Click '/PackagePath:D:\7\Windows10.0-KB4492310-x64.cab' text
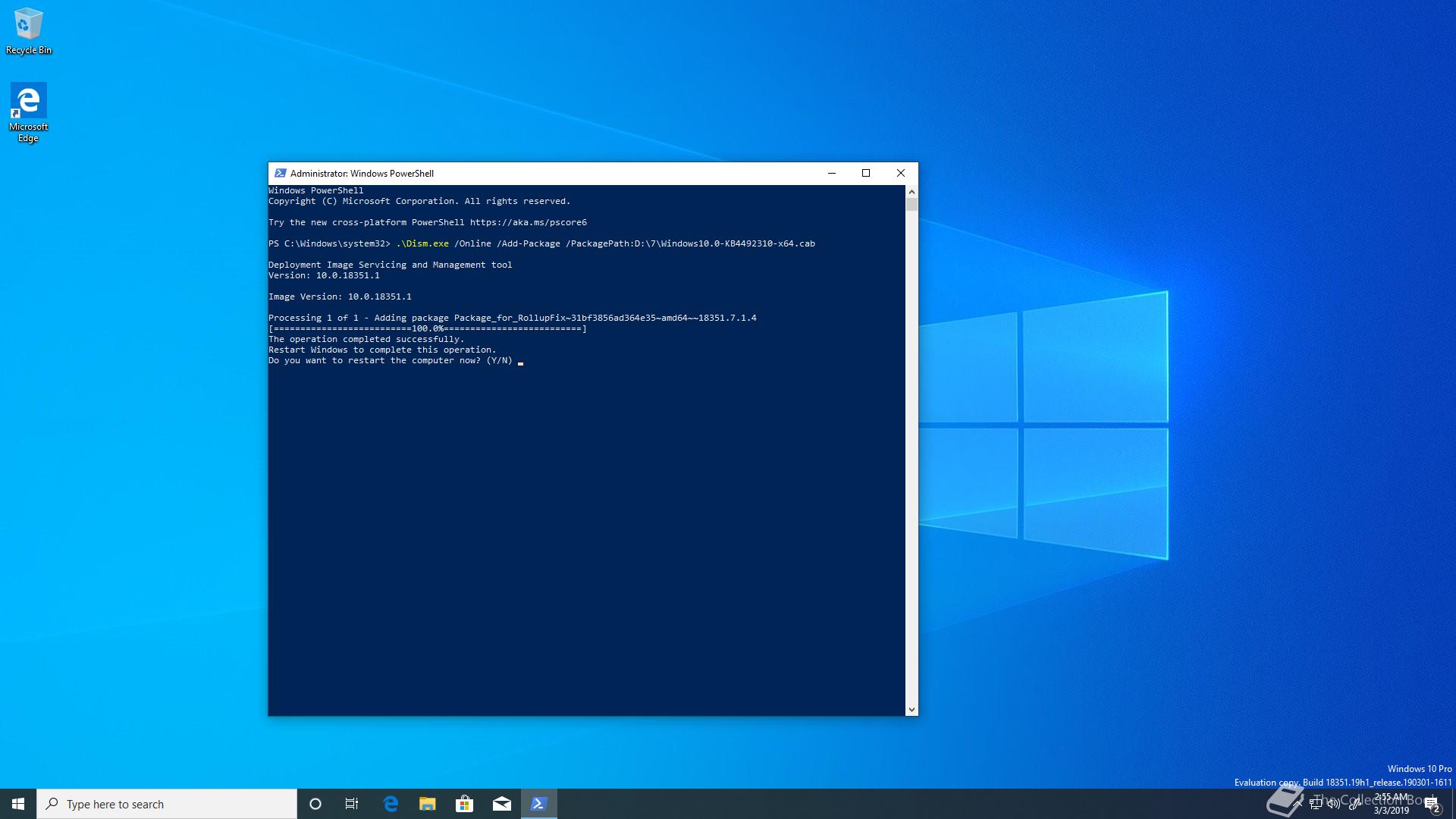The height and width of the screenshot is (819, 1456). [690, 243]
